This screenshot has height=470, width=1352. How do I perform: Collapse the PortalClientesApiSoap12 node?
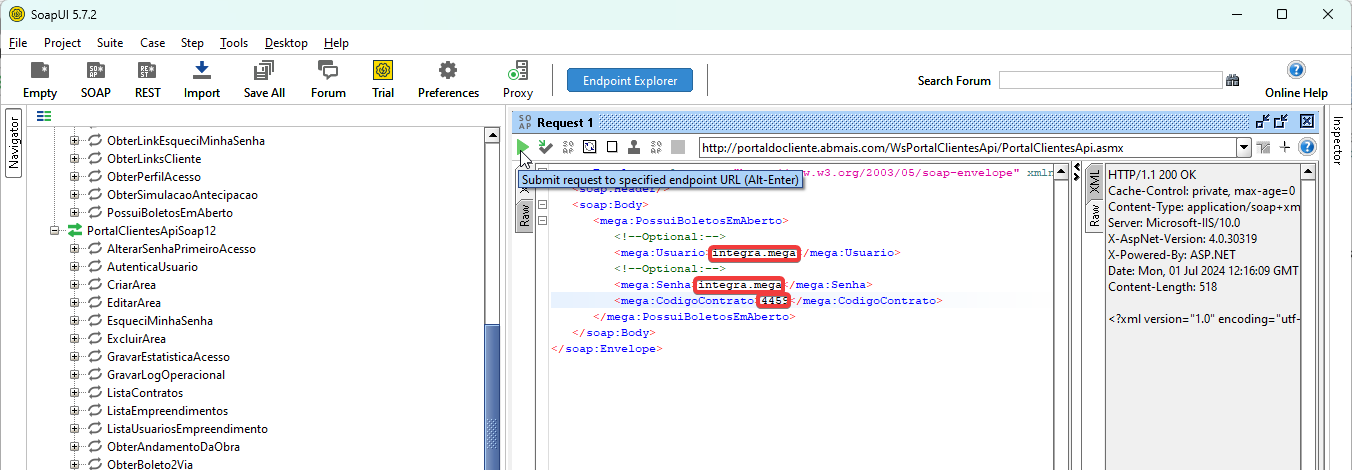(54, 231)
